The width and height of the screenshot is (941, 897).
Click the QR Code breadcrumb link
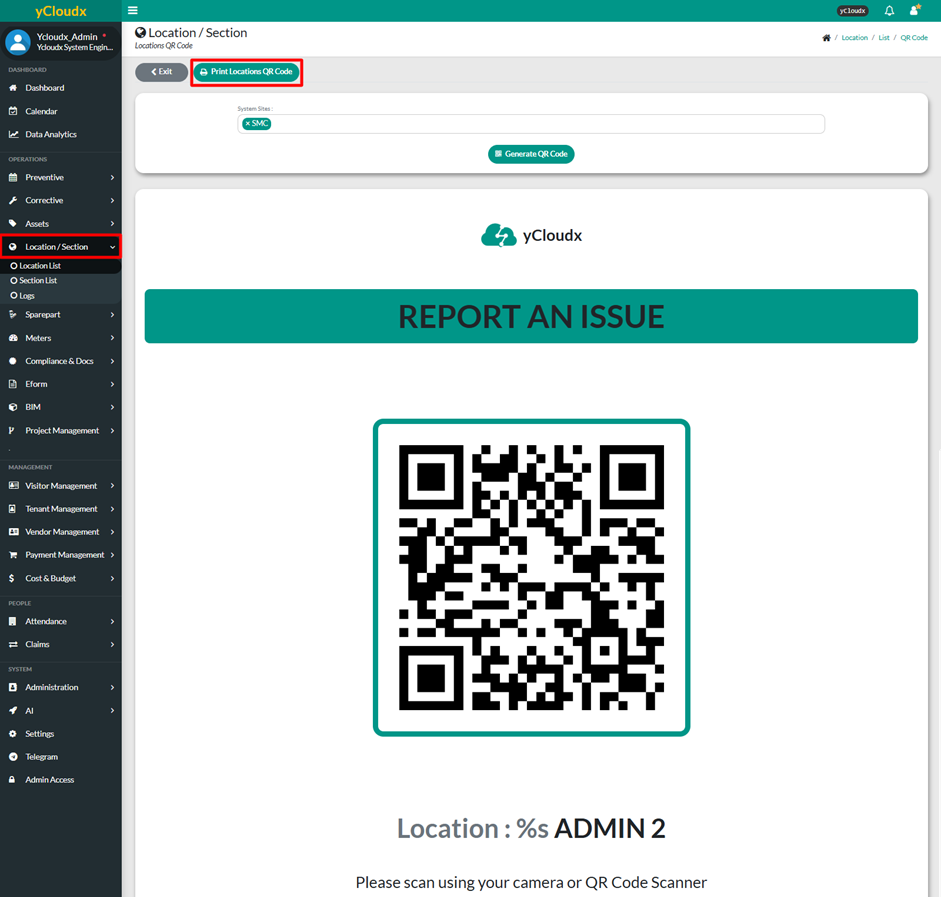913,38
